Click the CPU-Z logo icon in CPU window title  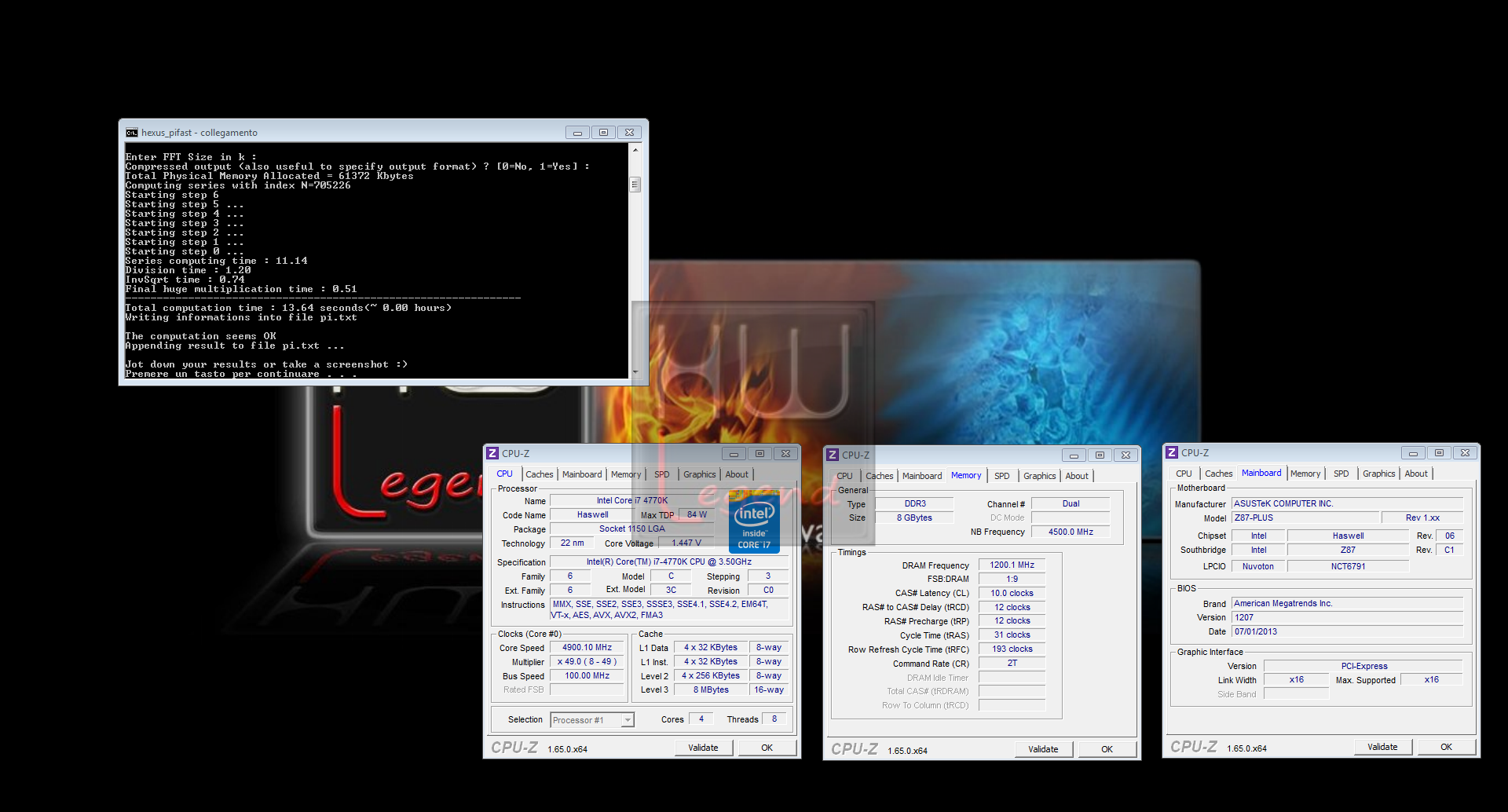pos(492,453)
